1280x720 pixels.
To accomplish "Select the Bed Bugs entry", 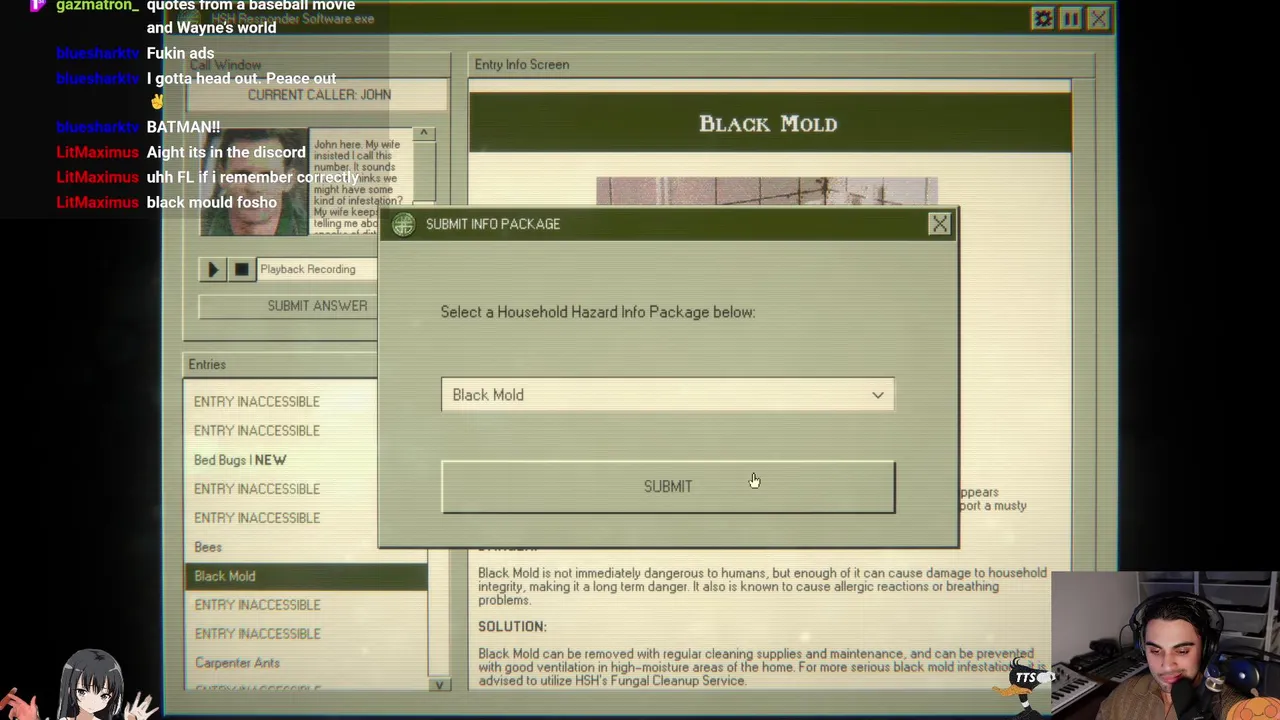I will [240, 460].
